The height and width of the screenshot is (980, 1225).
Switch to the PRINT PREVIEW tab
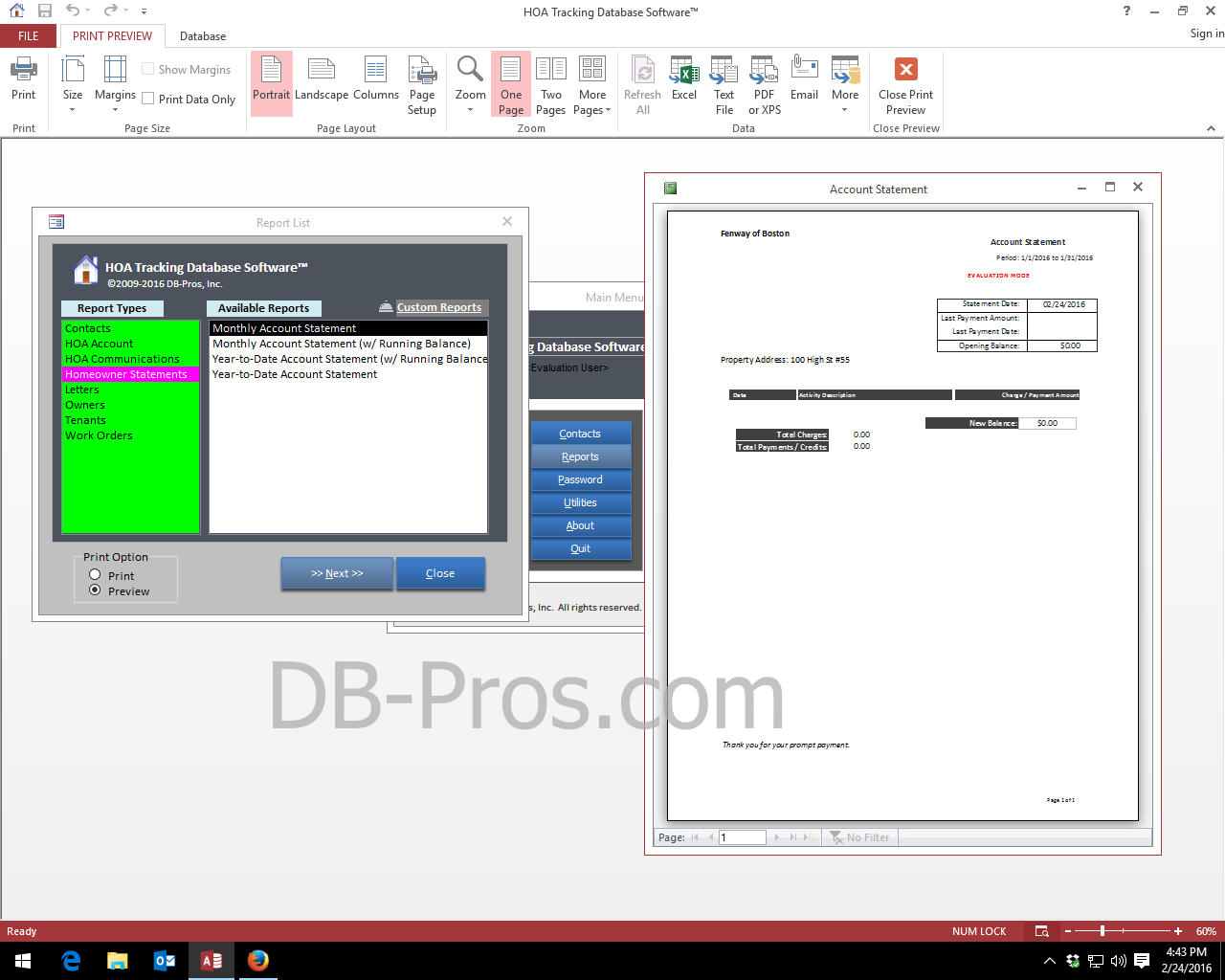pyautogui.click(x=112, y=35)
